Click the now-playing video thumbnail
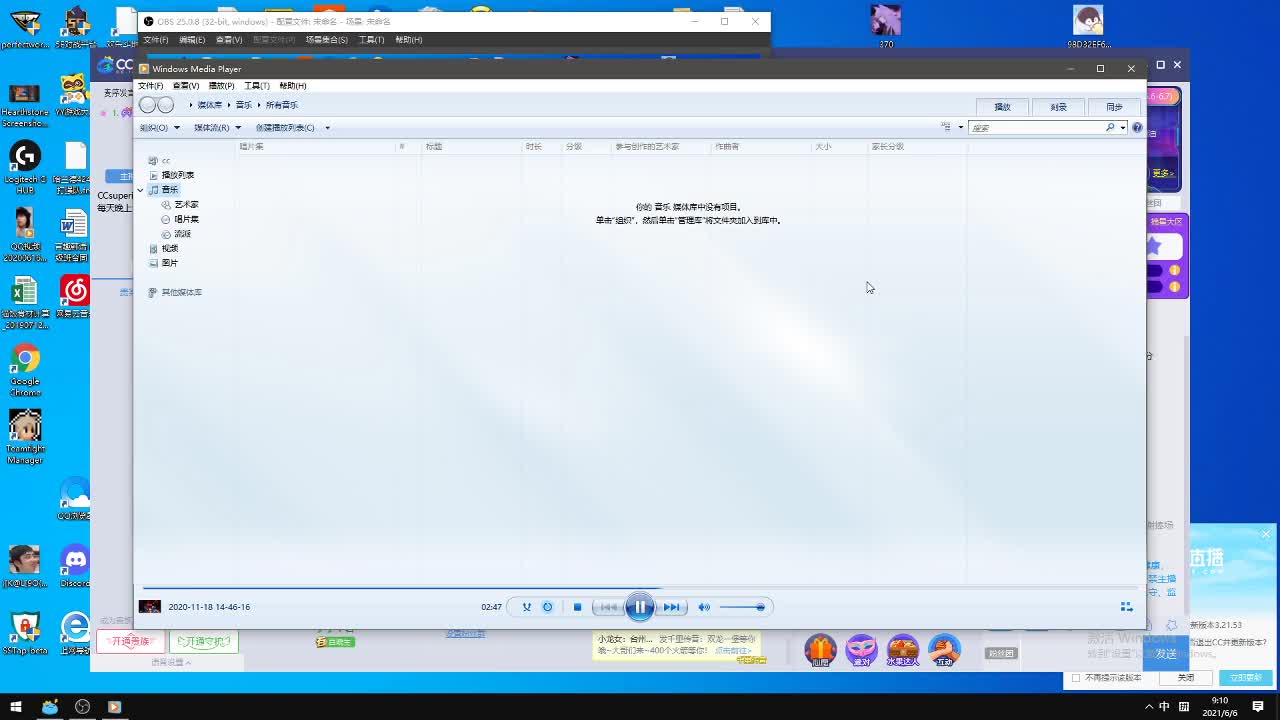 (150, 607)
